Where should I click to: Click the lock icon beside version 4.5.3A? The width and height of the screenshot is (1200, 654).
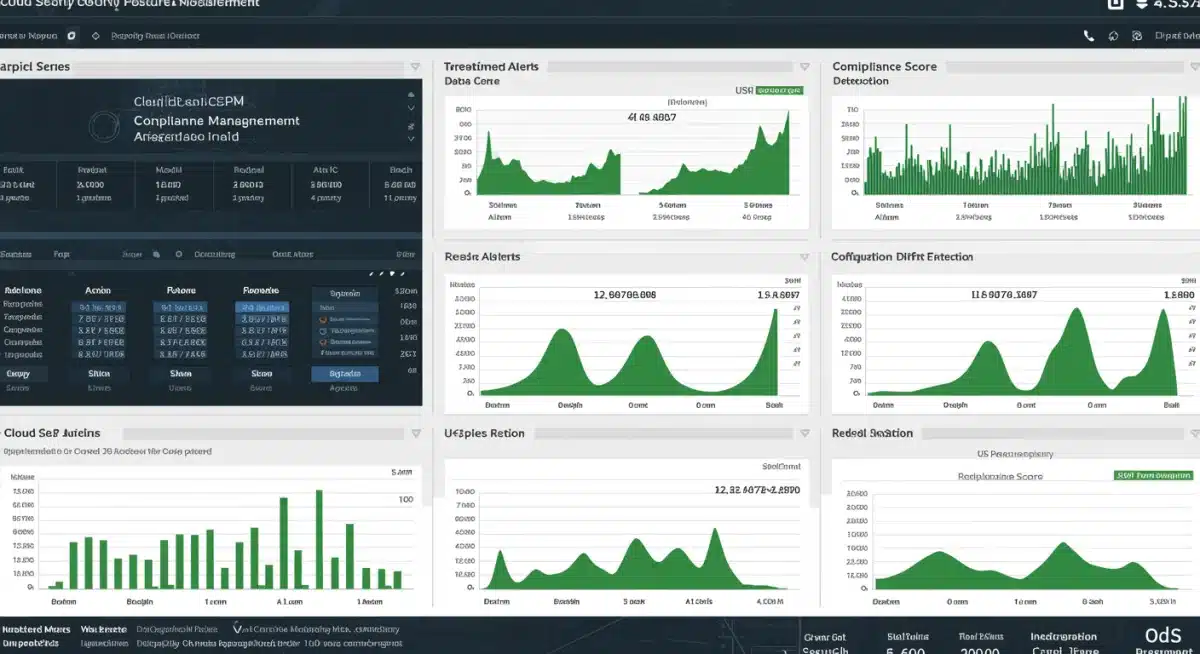(x=1115, y=6)
